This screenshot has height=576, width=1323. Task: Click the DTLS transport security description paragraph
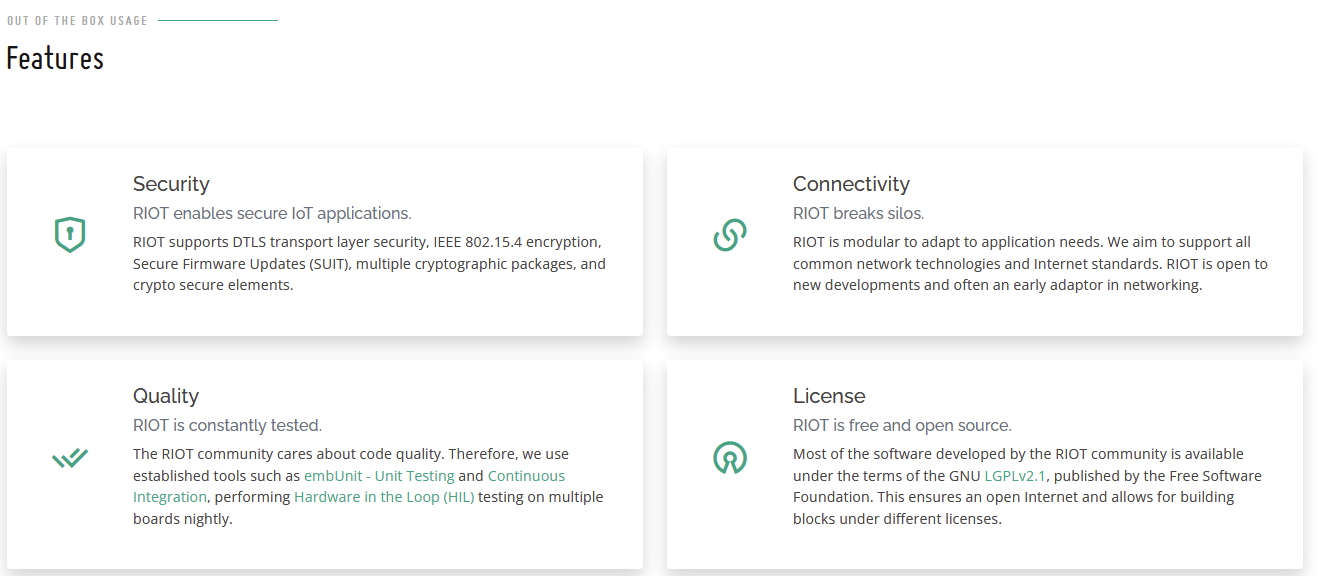pyautogui.click(x=369, y=264)
